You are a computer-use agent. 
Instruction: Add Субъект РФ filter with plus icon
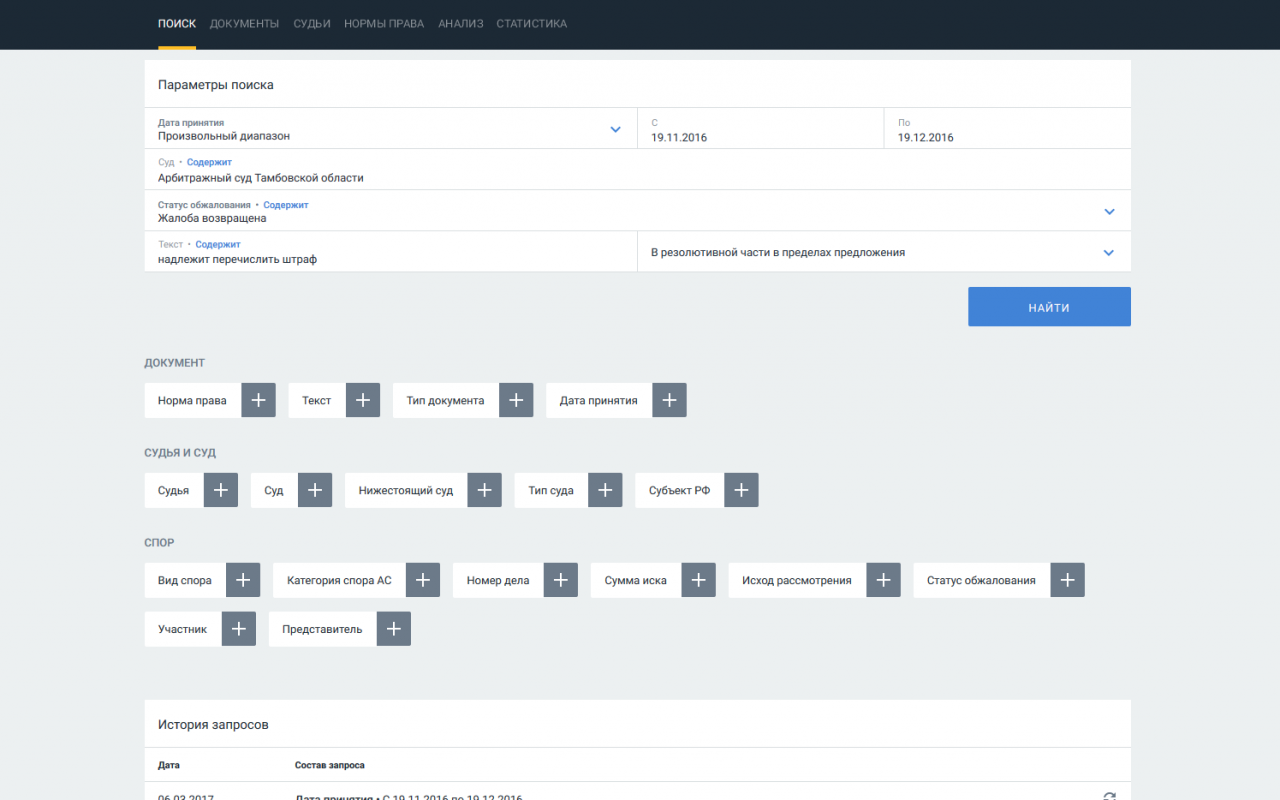pyautogui.click(x=741, y=490)
